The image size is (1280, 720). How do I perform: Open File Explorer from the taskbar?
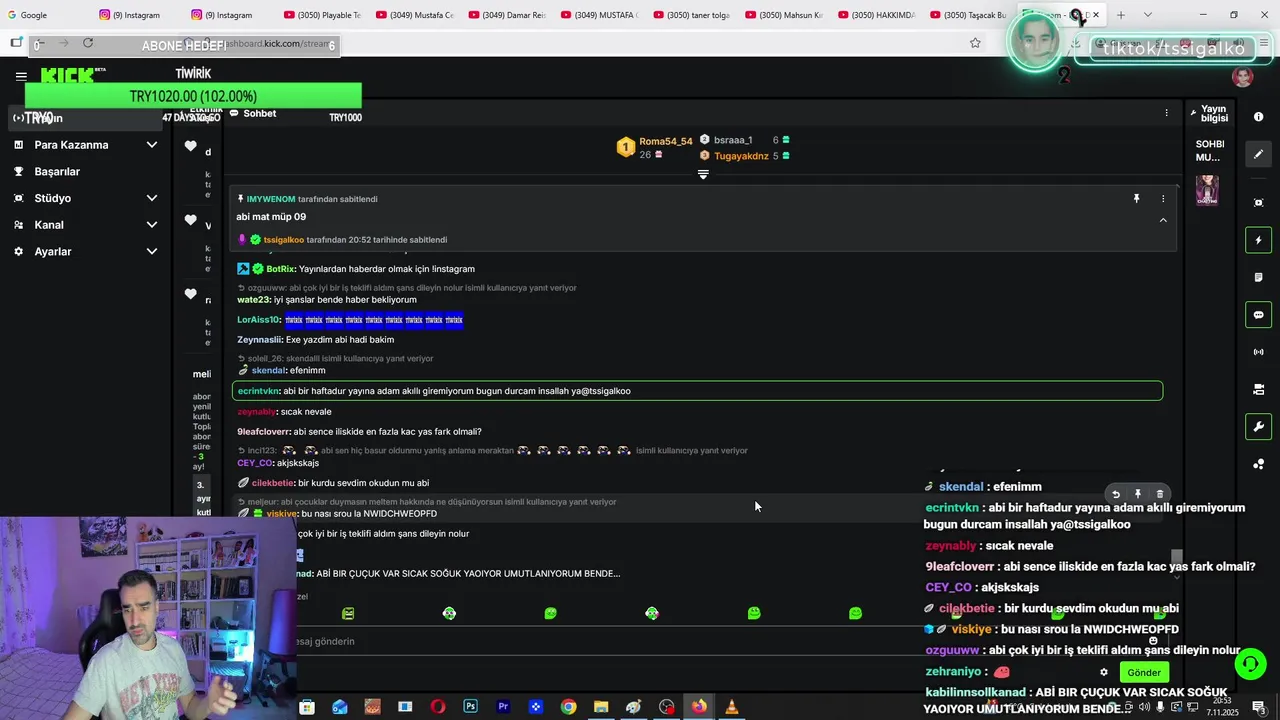click(601, 707)
